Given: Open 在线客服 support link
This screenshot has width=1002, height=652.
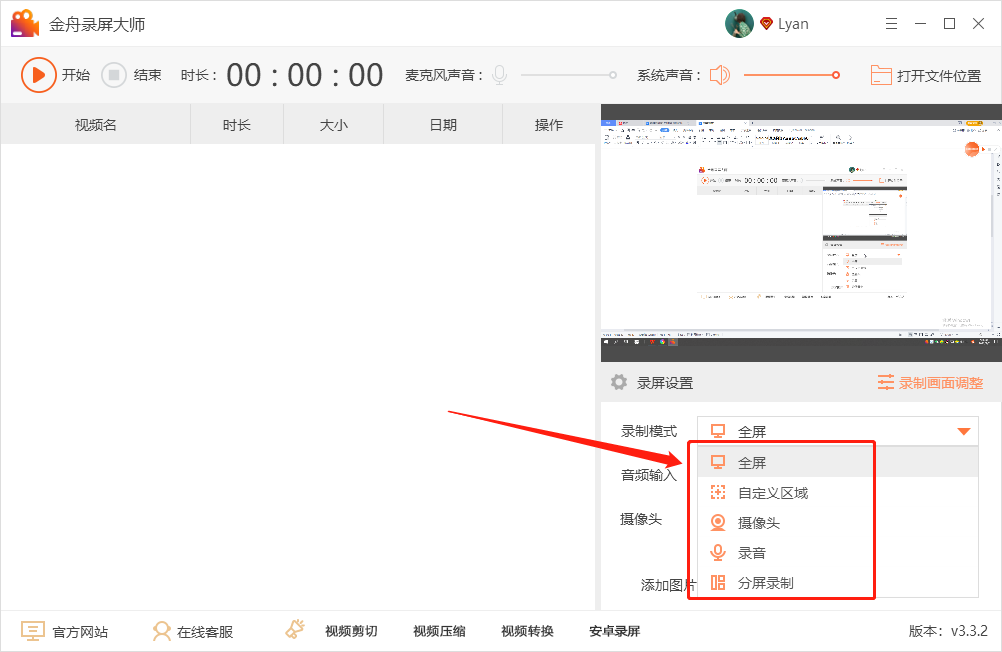Looking at the screenshot, I should click(x=205, y=632).
